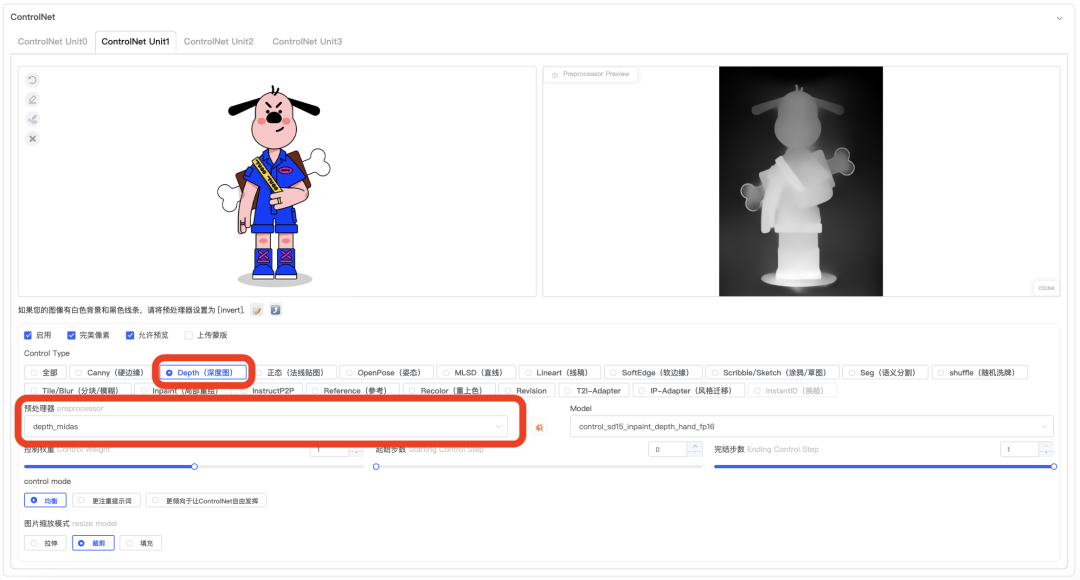Image resolution: width=1080 pixels, height=580 pixels.
Task: Click the cartoon dog source image
Action: tap(275, 185)
